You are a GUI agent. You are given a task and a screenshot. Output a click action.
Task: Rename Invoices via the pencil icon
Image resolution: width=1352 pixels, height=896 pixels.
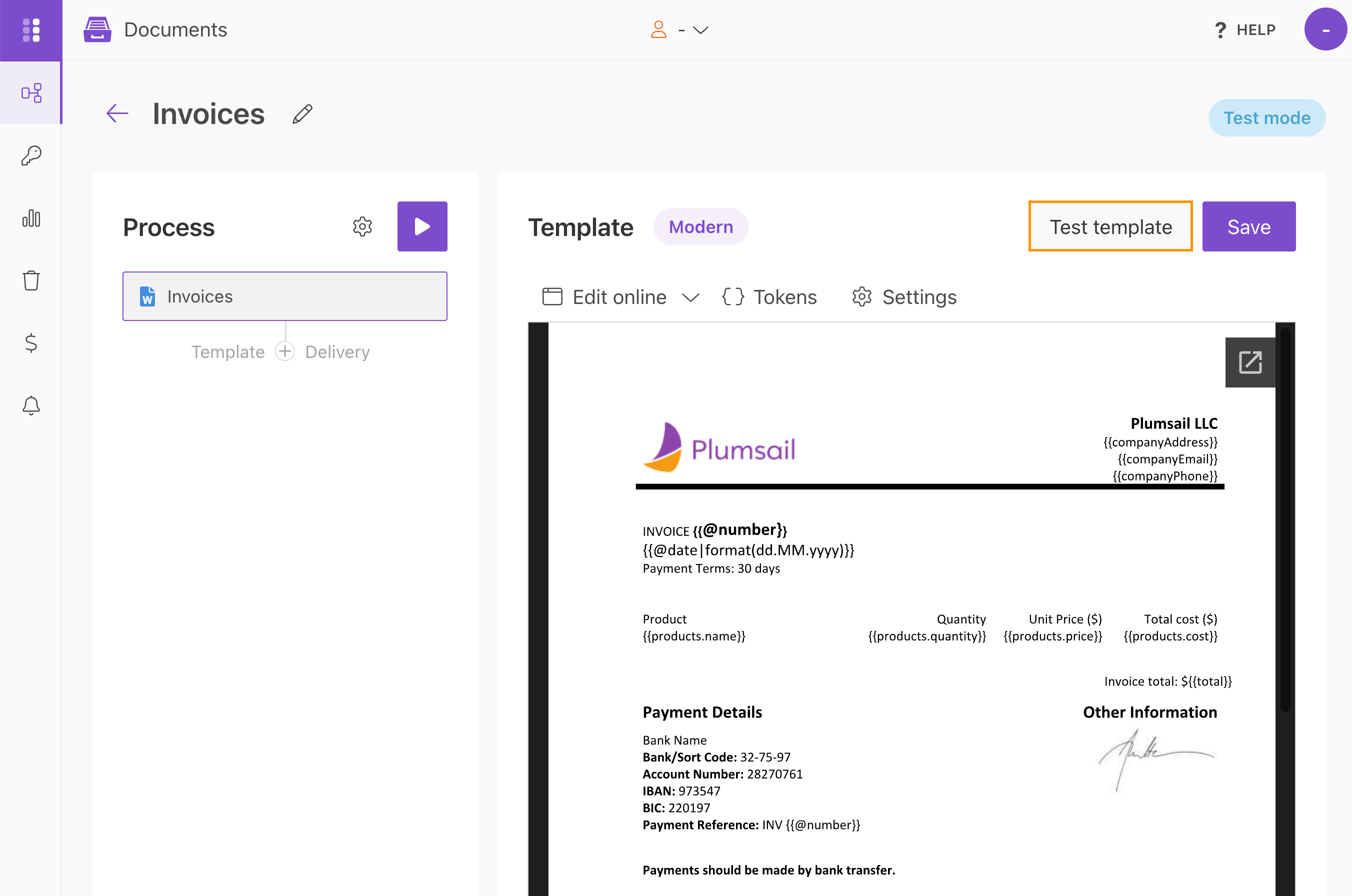click(x=302, y=113)
